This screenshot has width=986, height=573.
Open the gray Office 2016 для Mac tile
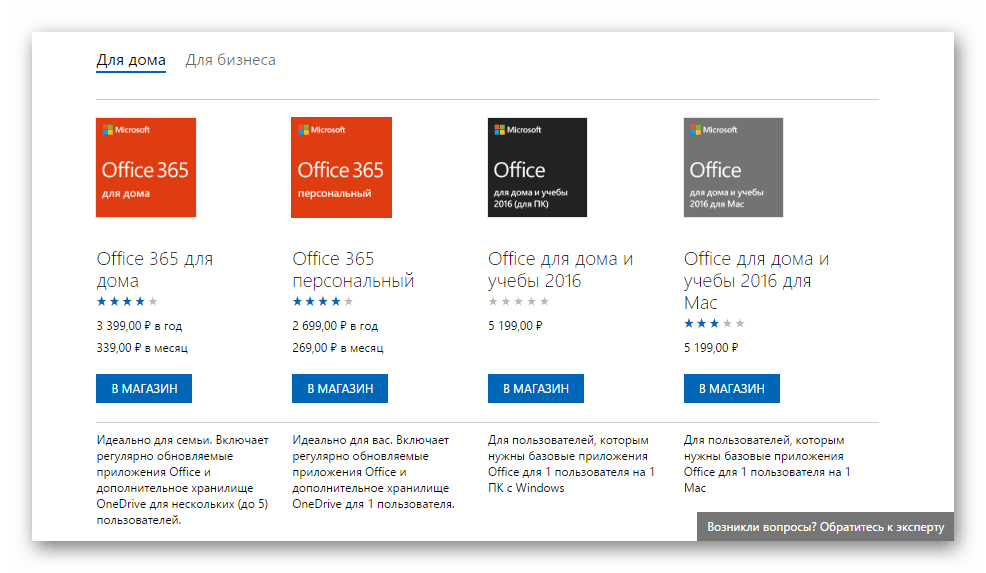coord(733,167)
